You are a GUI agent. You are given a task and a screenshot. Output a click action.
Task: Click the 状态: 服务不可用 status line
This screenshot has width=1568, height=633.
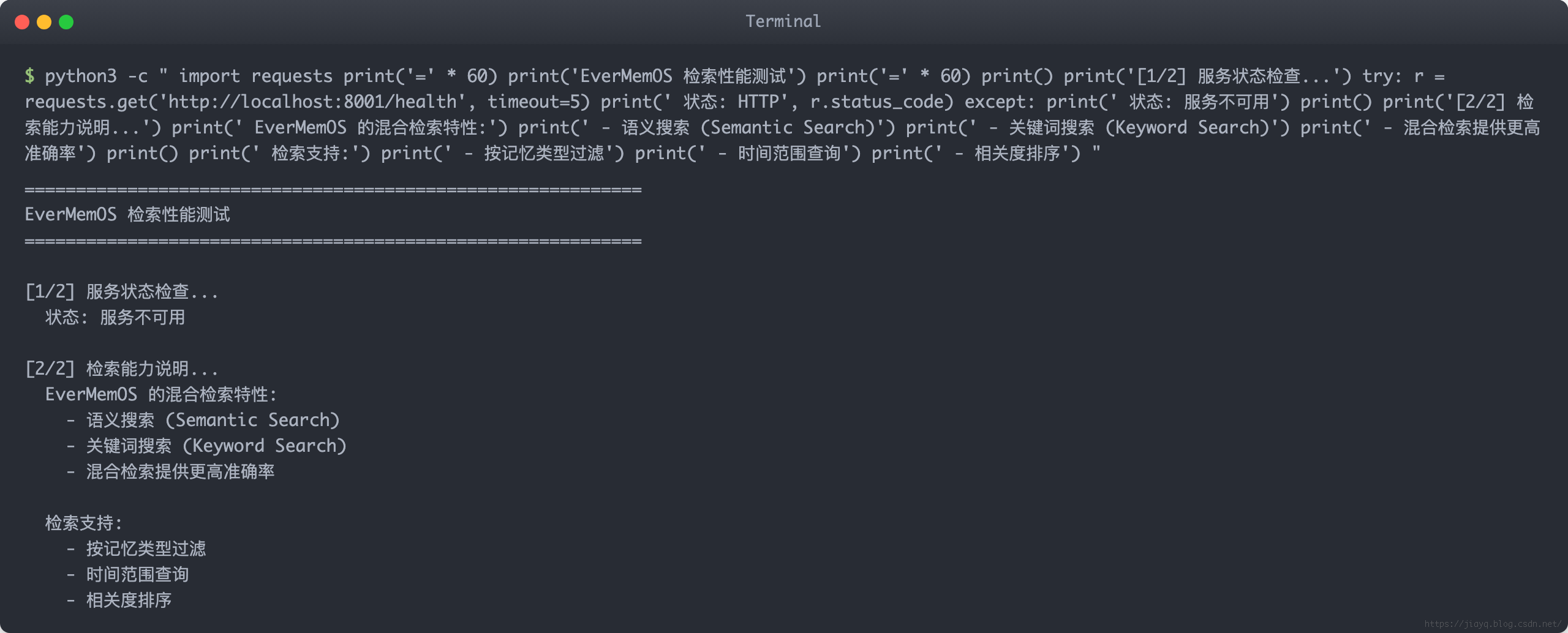tap(115, 317)
